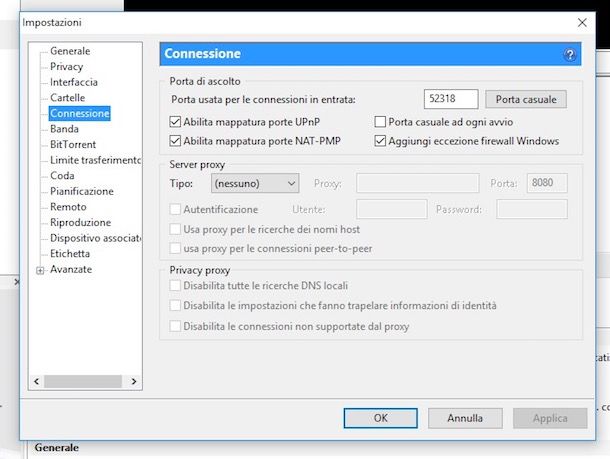Image resolution: width=610 pixels, height=459 pixels.
Task: Open the help icon in Connessione header
Action: (570, 54)
